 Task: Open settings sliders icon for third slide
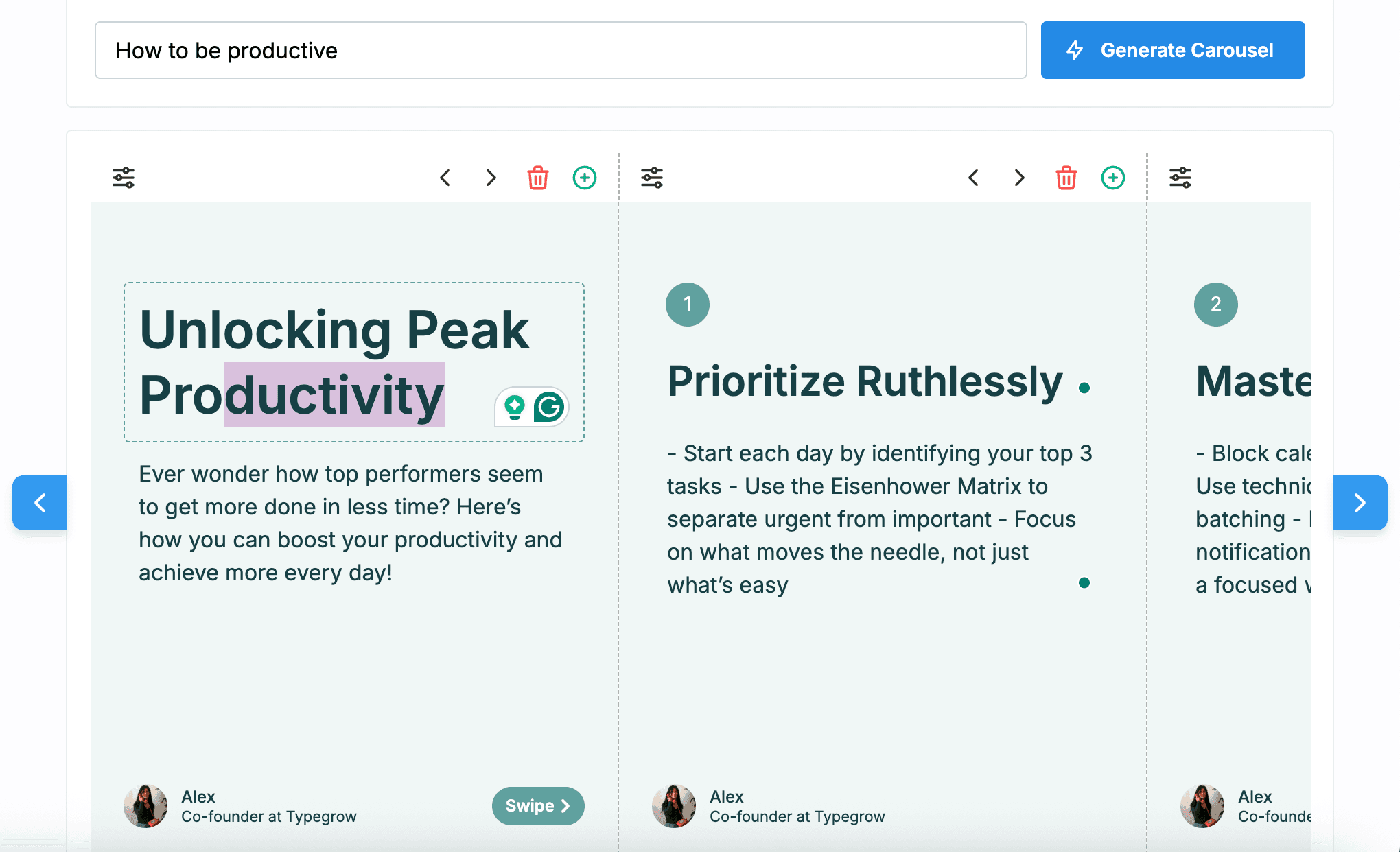point(1180,178)
